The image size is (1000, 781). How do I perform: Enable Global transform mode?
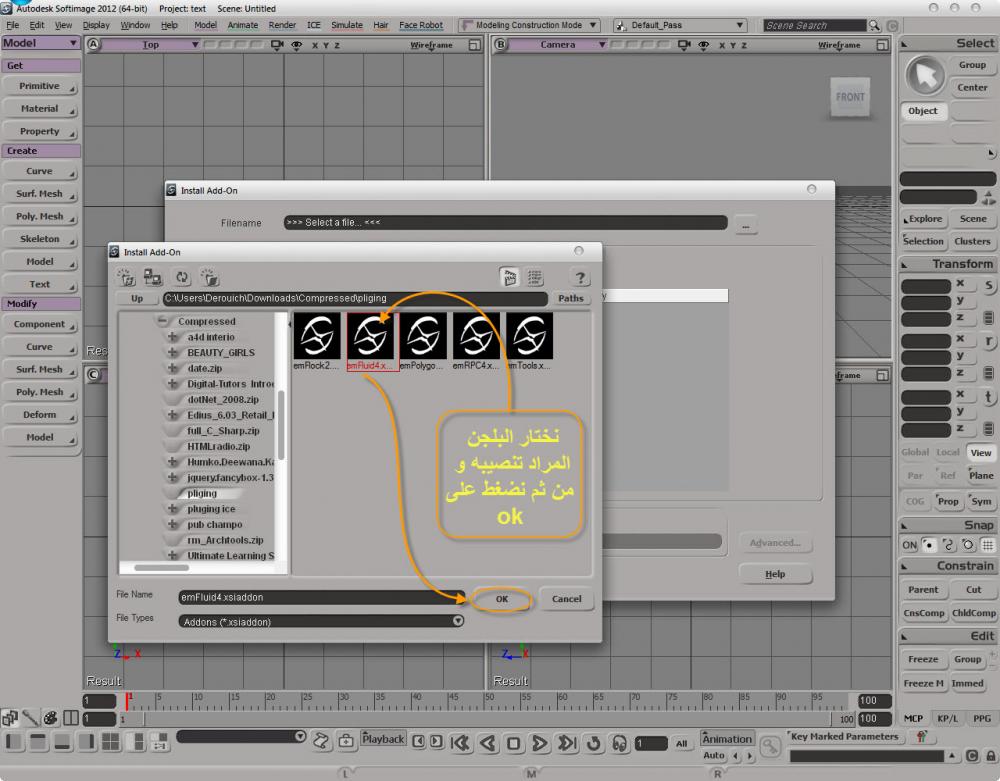915,452
